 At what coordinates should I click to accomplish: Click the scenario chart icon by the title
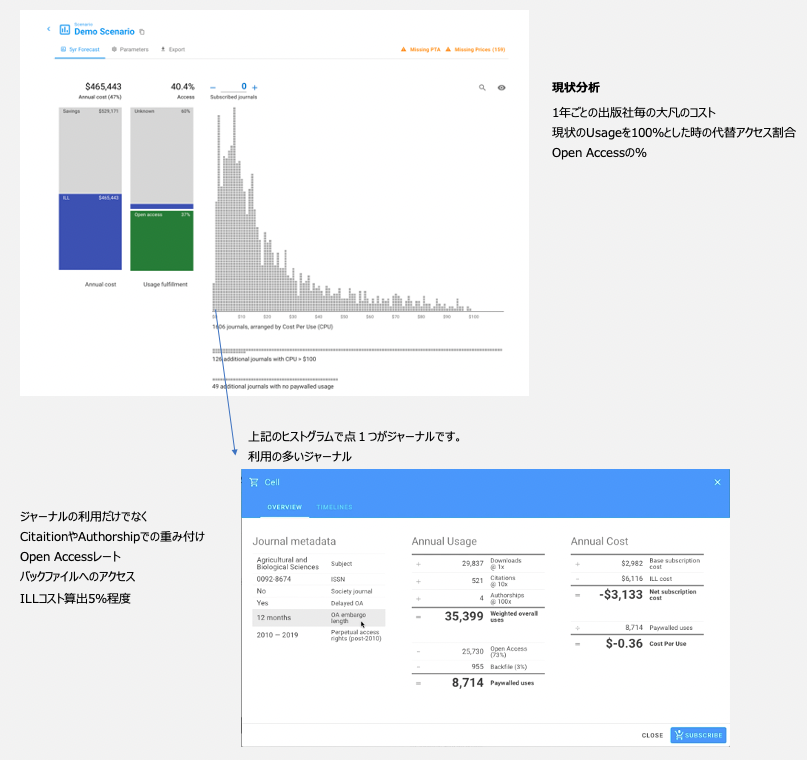(65, 30)
